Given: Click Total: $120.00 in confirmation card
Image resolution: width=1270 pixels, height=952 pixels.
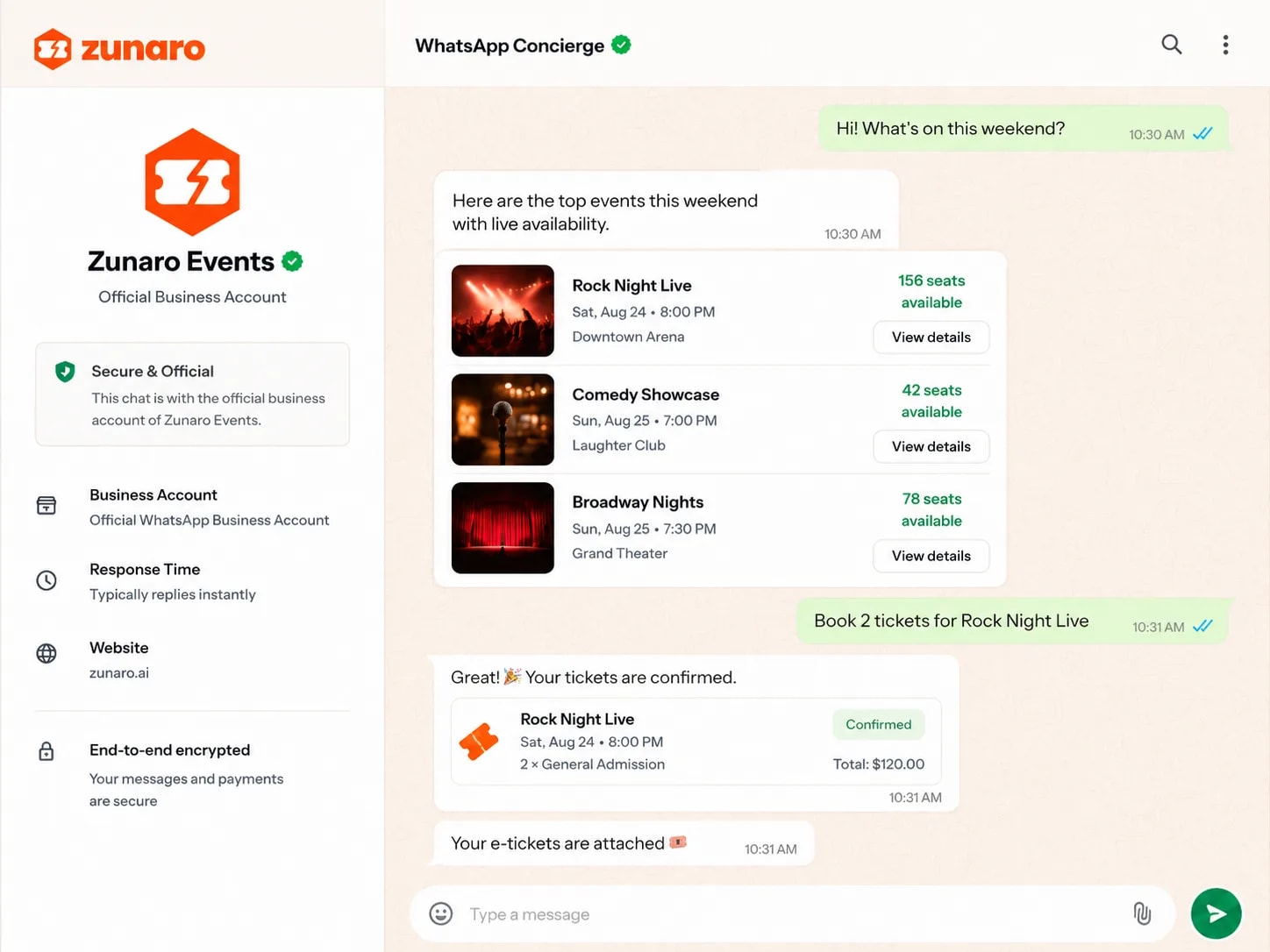Looking at the screenshot, I should (879, 764).
